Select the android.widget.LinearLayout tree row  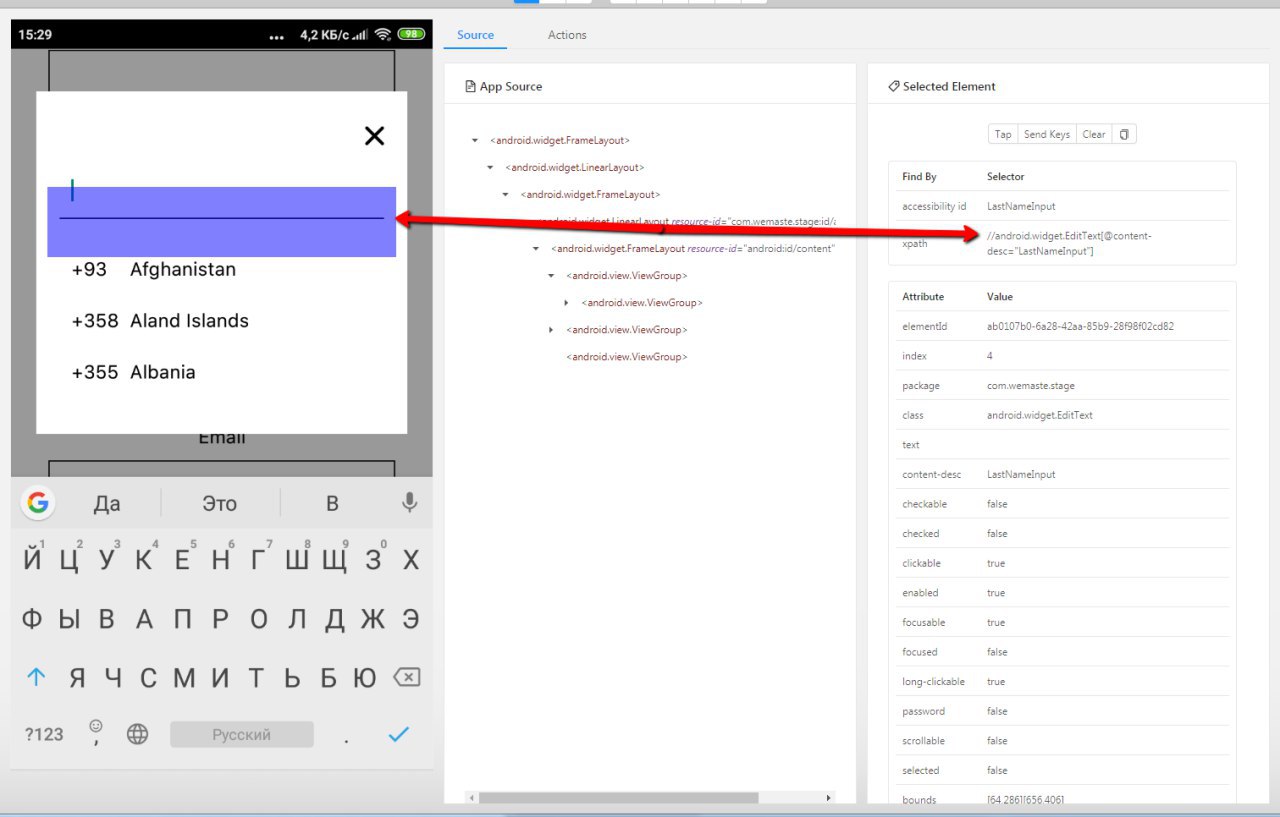coord(574,168)
